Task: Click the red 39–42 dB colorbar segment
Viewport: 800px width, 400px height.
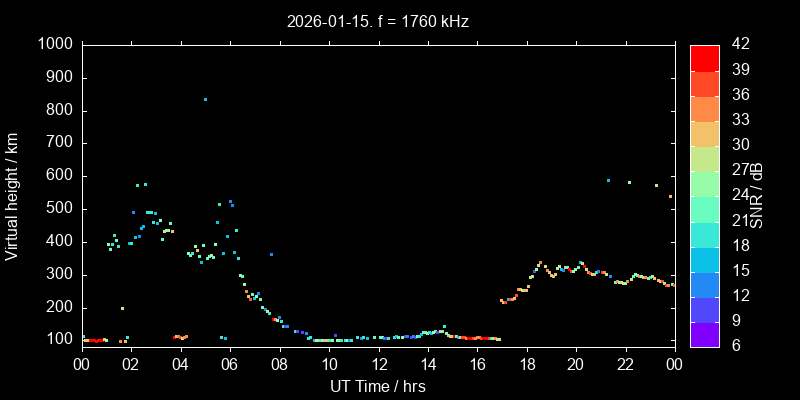Action: (704, 57)
